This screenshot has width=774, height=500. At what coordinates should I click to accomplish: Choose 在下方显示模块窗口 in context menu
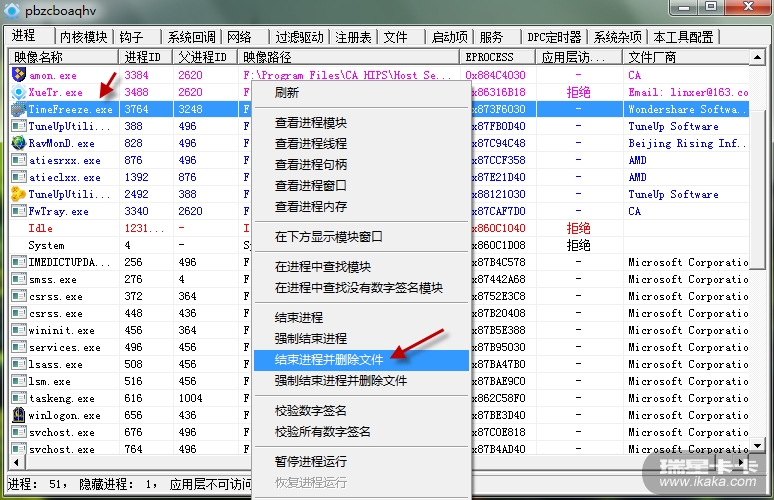click(361, 236)
